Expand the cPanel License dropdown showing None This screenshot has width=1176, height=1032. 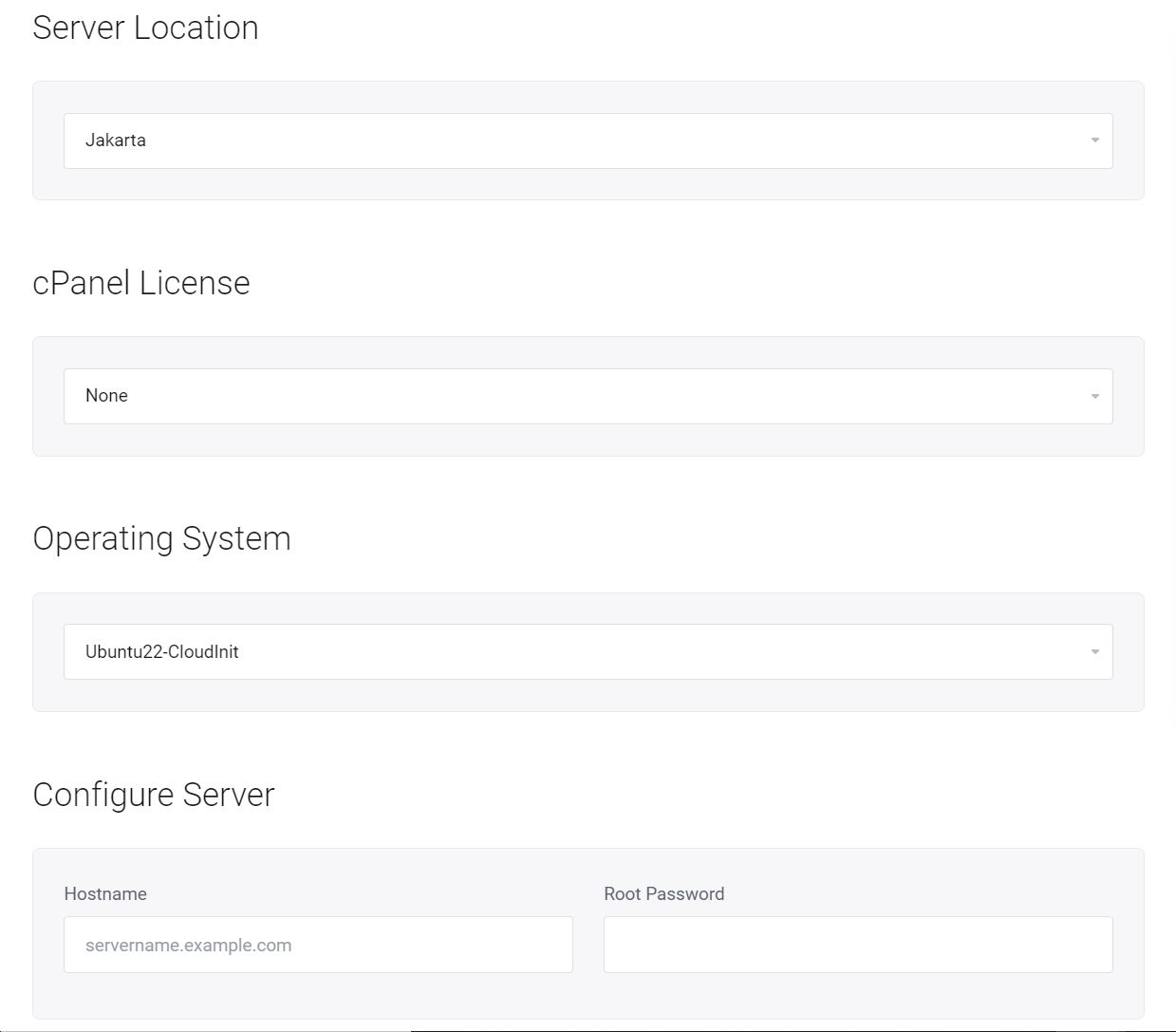pyautogui.click(x=588, y=396)
